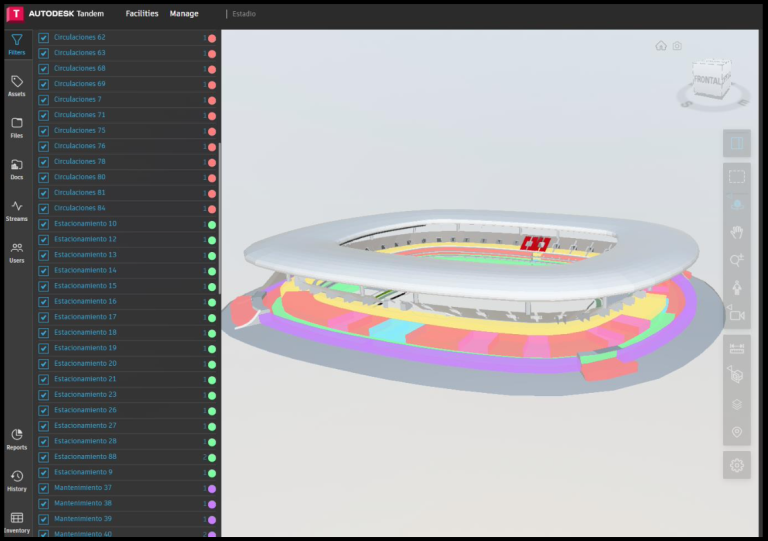The height and width of the screenshot is (541, 768).
Task: Uncheck Estacionamiento 88 checkbox
Action: click(x=44, y=457)
